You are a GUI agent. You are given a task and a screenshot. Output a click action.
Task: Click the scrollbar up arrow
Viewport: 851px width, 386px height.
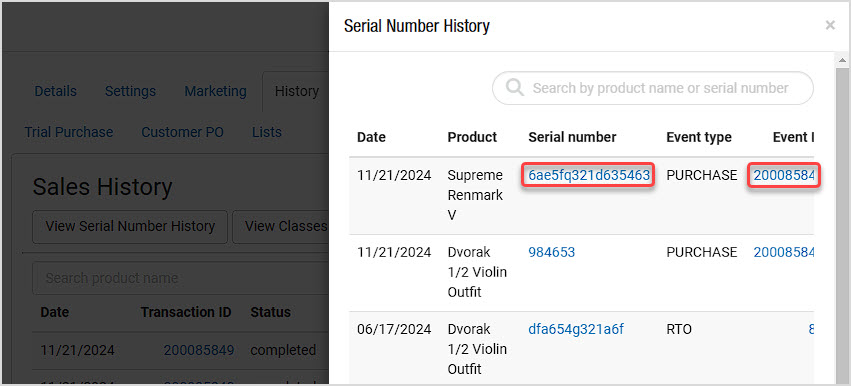[x=842, y=60]
